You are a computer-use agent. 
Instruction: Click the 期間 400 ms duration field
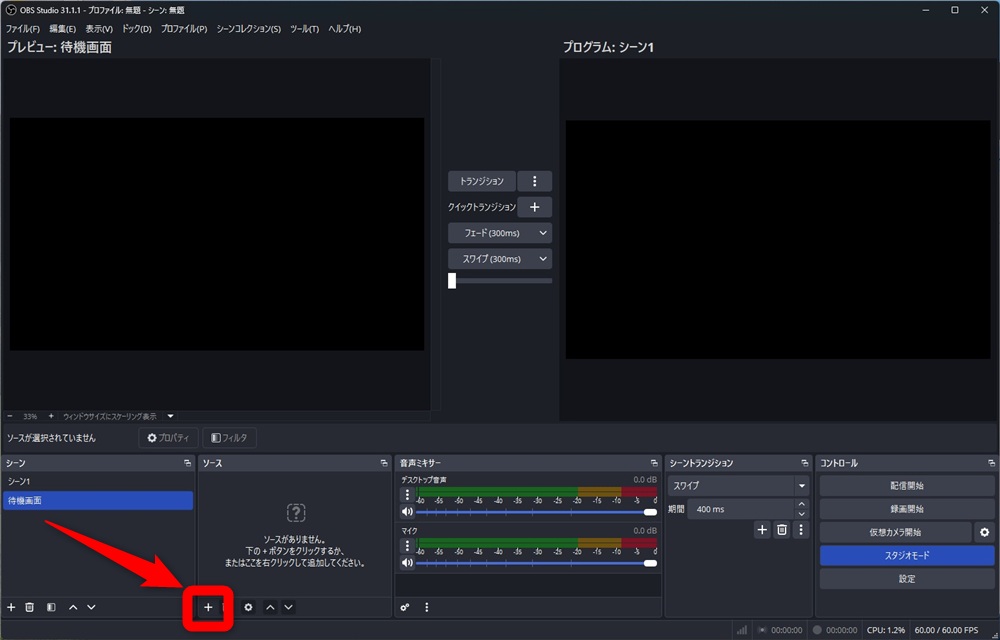740,509
